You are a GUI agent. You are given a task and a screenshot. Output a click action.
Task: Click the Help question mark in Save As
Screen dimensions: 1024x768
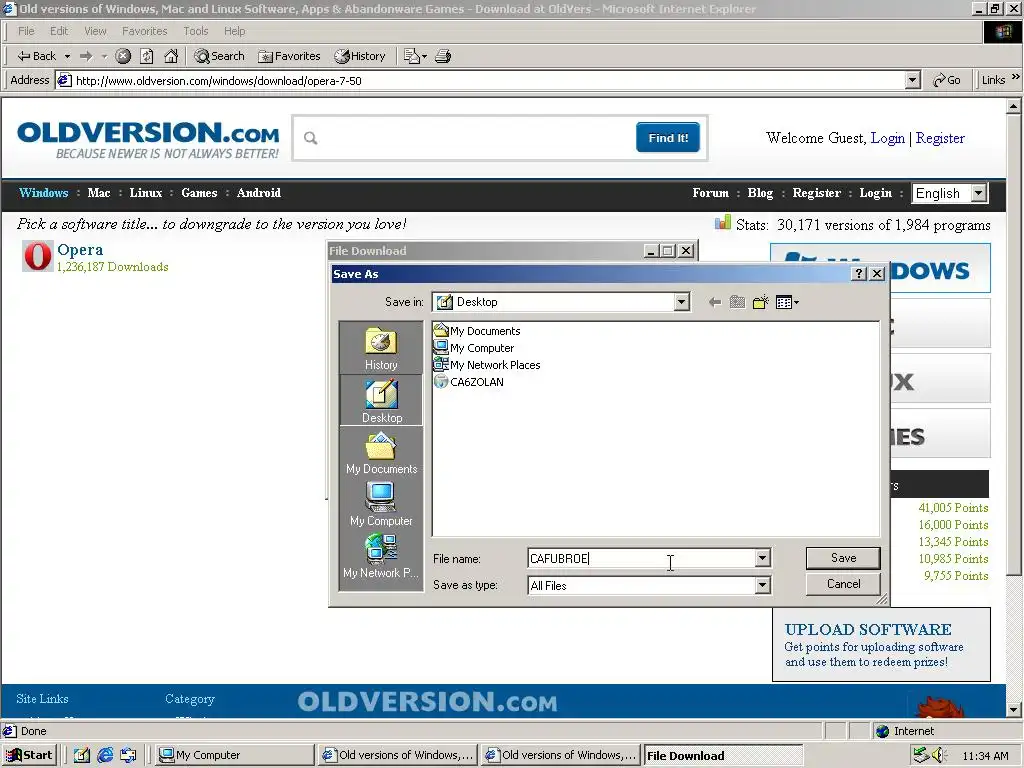pyautogui.click(x=859, y=274)
